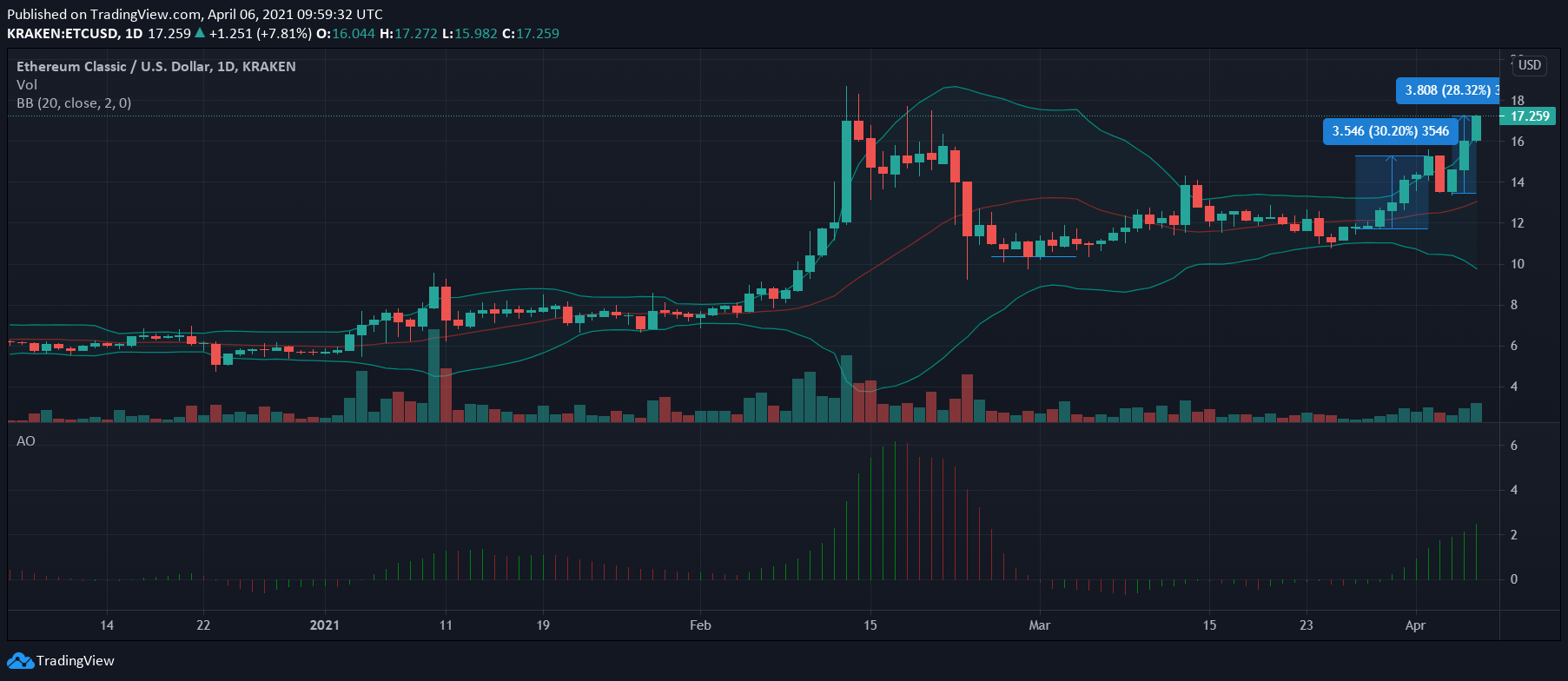Select the current price tag 17.259
Screen dimensions: 1568x681
coord(1528,116)
